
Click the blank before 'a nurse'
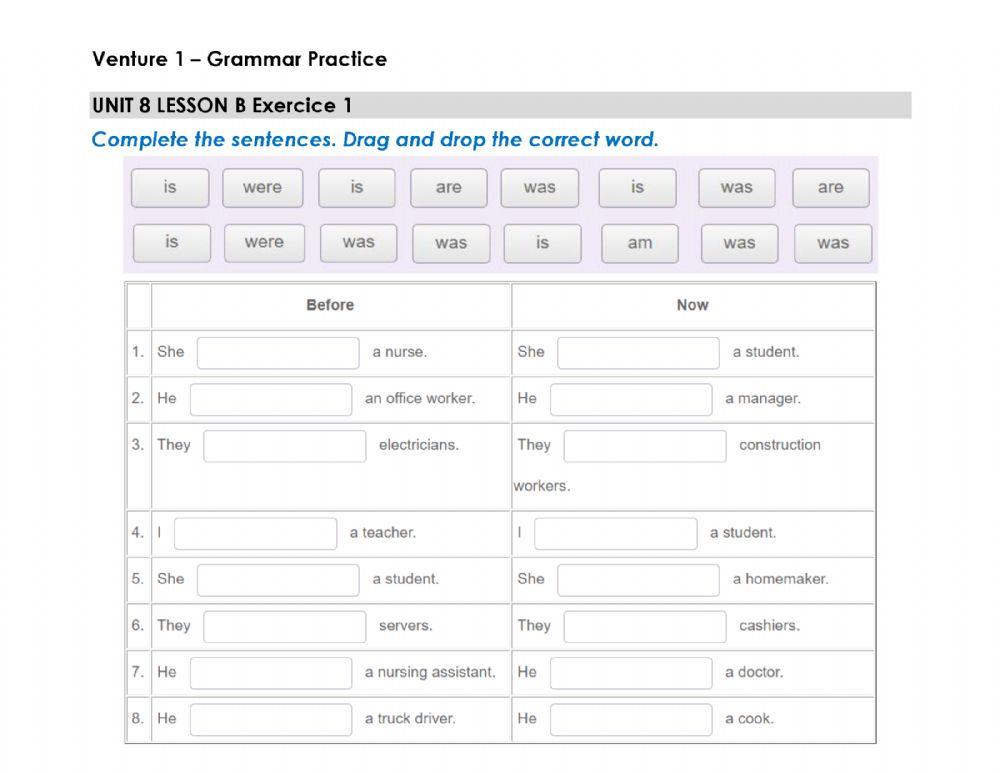278,352
